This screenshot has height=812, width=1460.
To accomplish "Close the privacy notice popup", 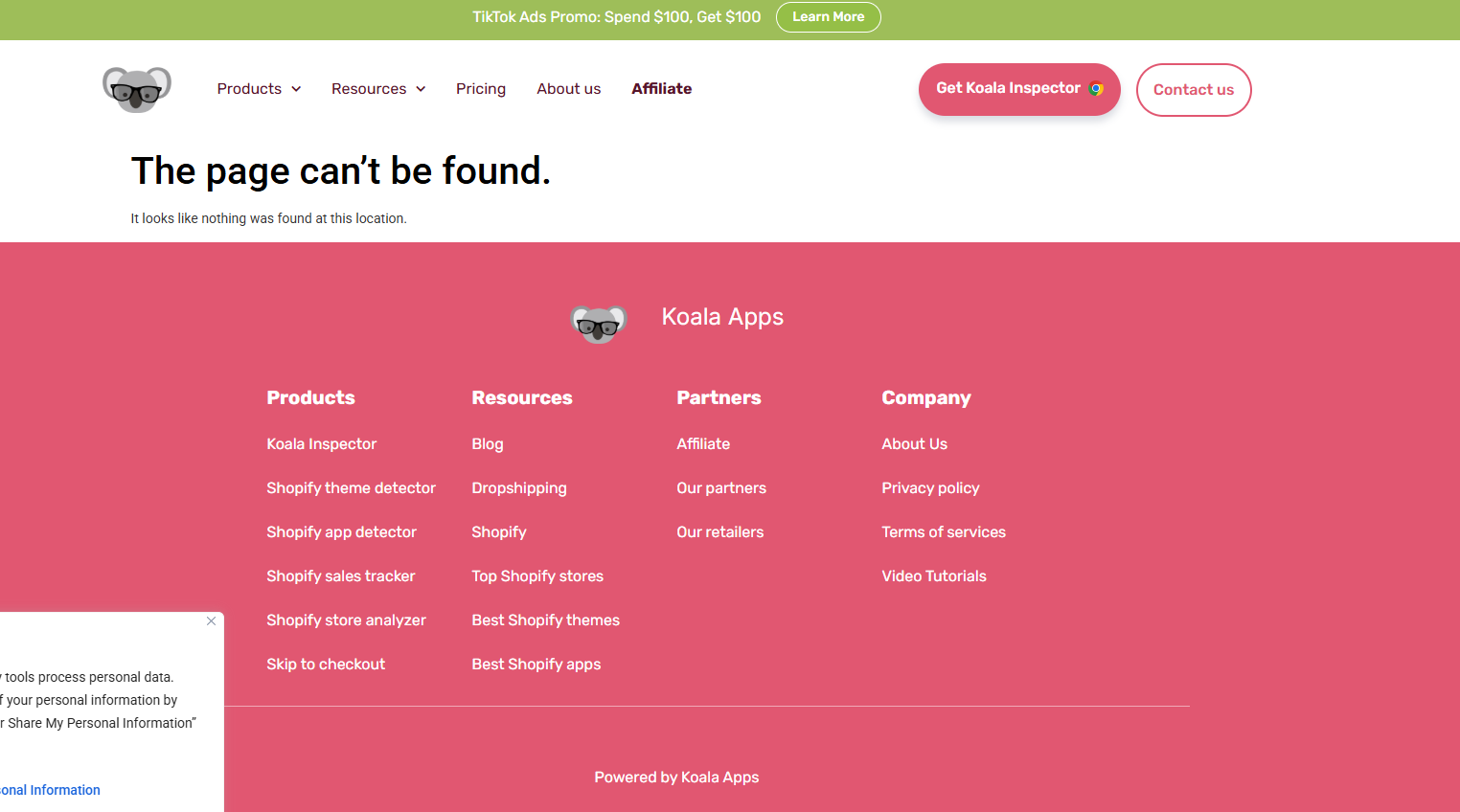I will click(211, 621).
